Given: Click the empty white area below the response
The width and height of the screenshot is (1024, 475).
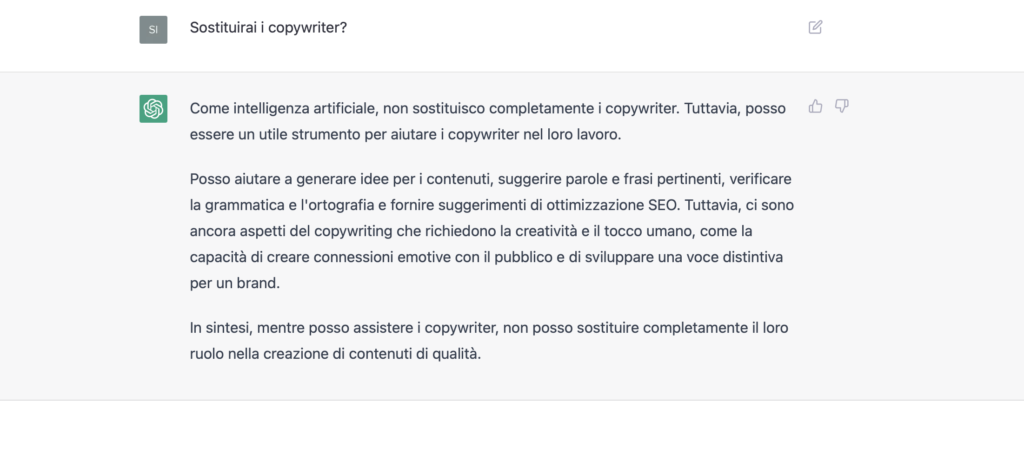Looking at the screenshot, I should click(512, 438).
